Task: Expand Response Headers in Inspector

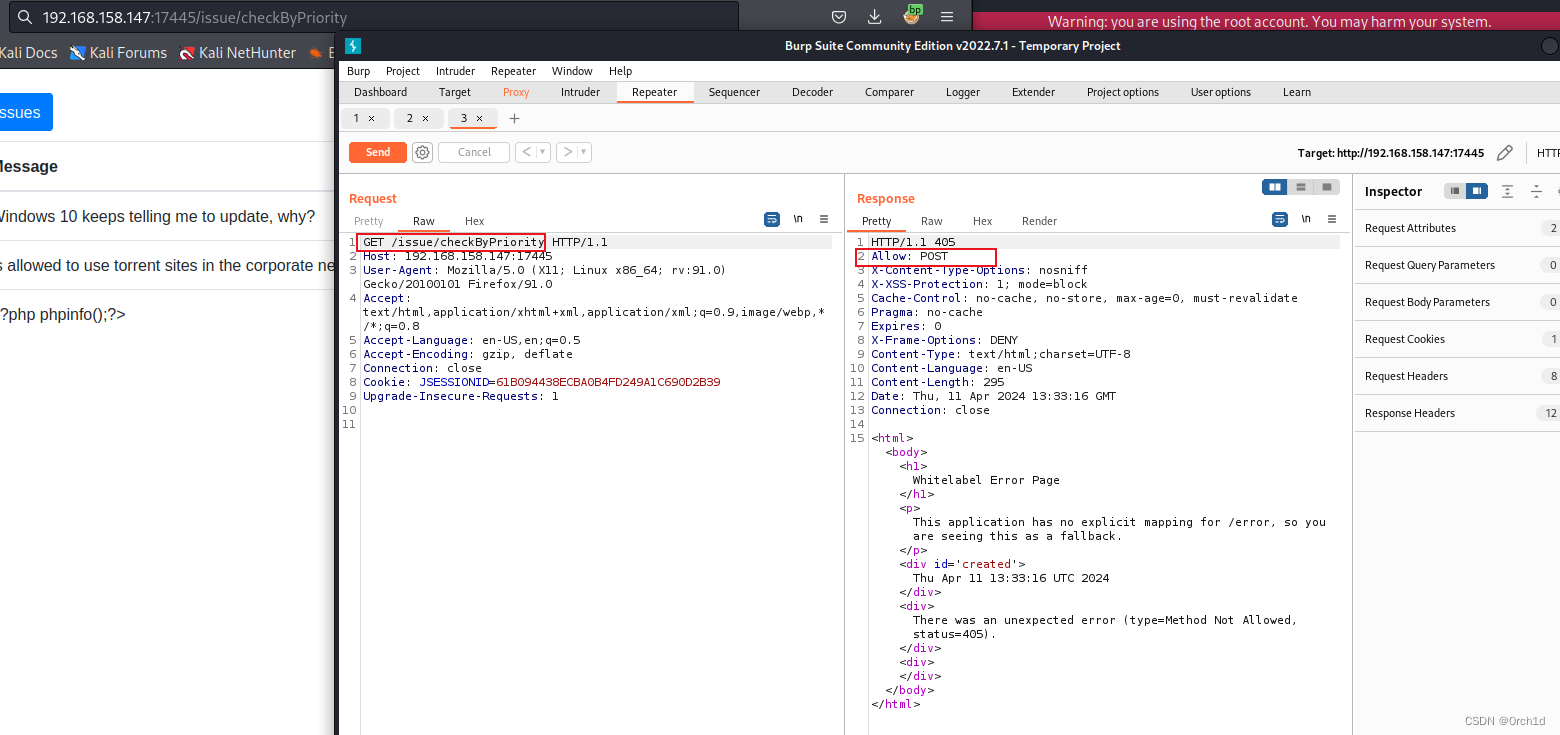Action: [x=1457, y=413]
